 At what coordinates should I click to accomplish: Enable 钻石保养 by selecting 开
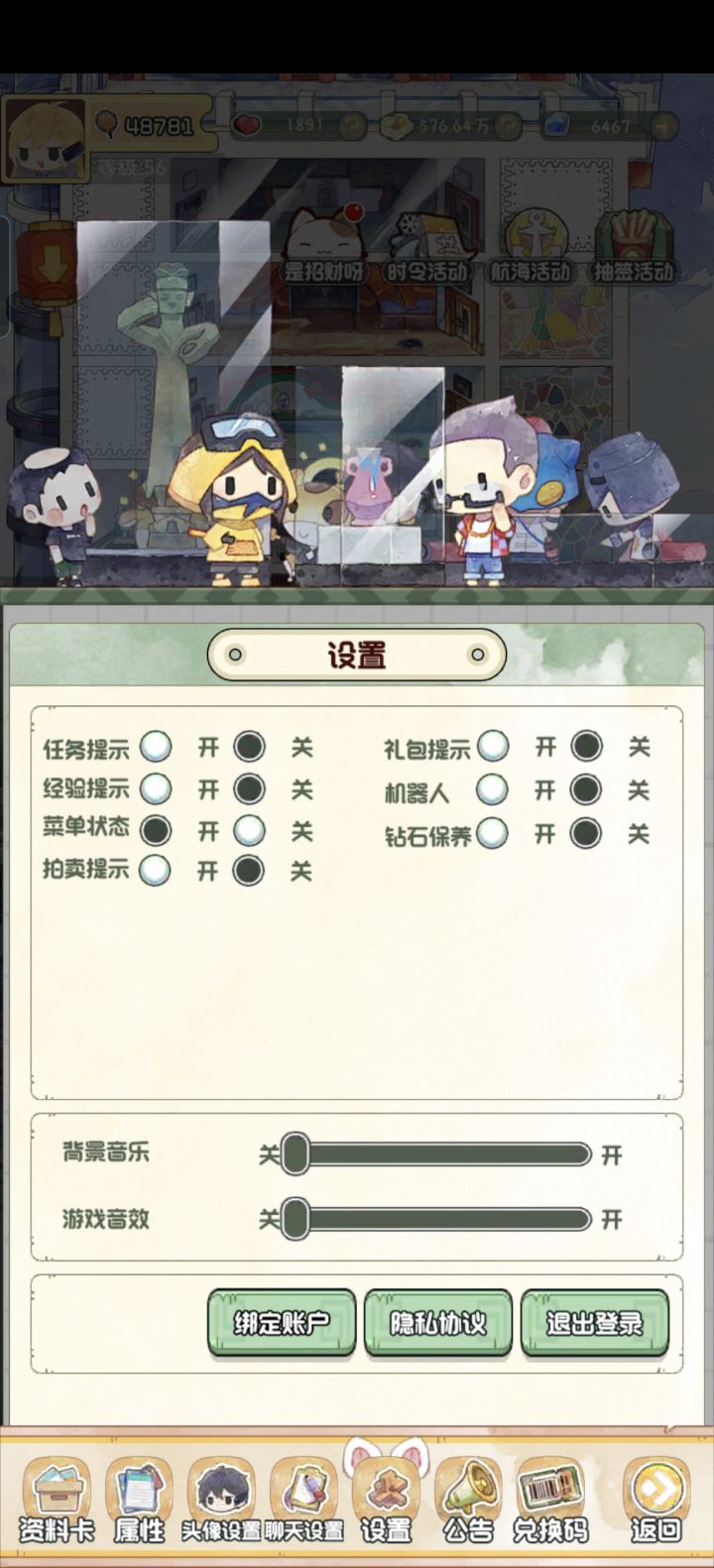(492, 833)
